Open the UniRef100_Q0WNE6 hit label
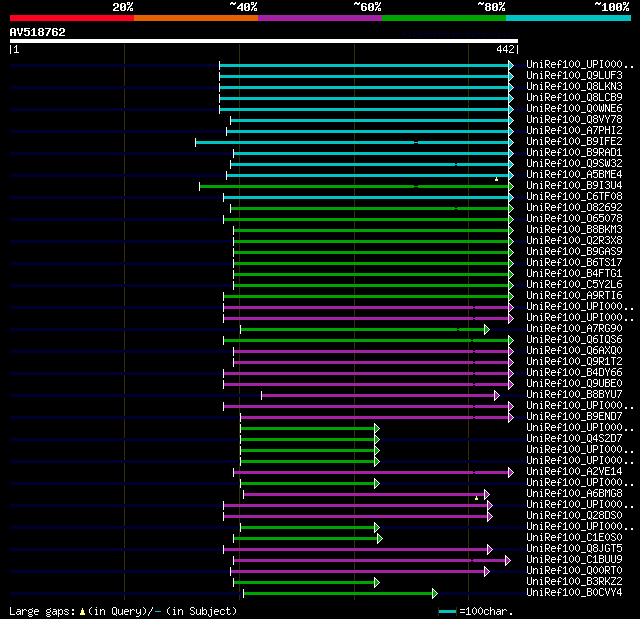This screenshot has height=619, width=640. point(574,109)
